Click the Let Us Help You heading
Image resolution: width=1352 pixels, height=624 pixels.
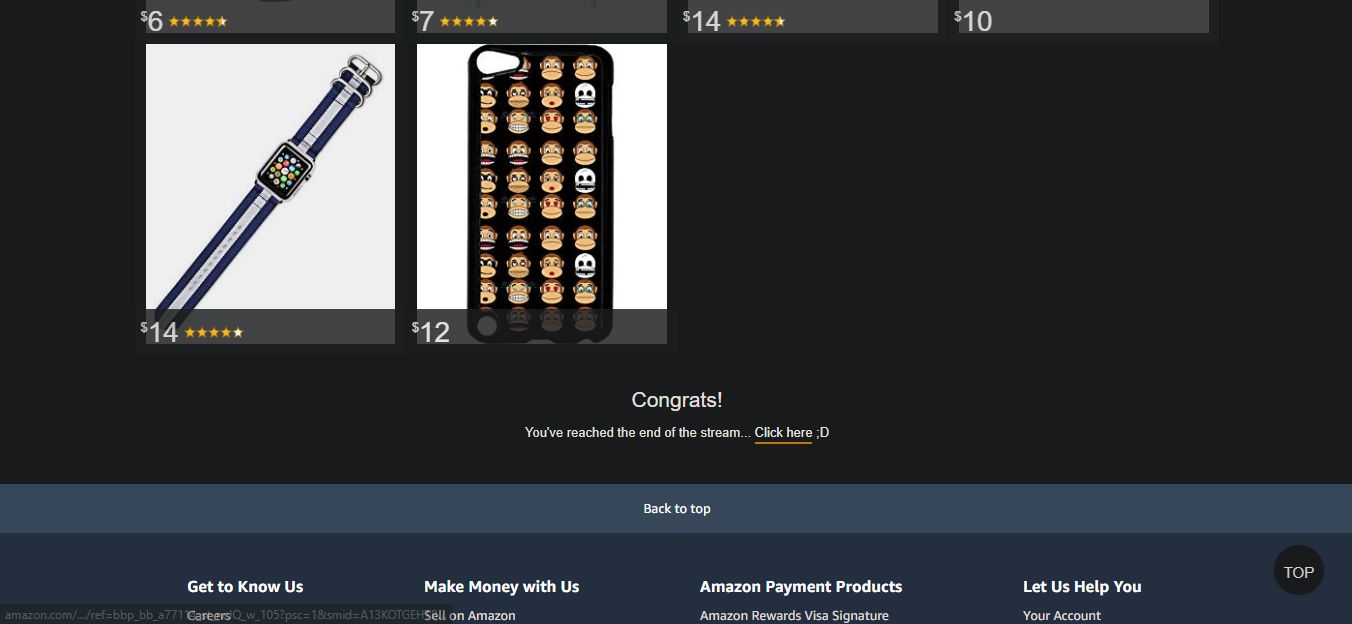[1082, 587]
